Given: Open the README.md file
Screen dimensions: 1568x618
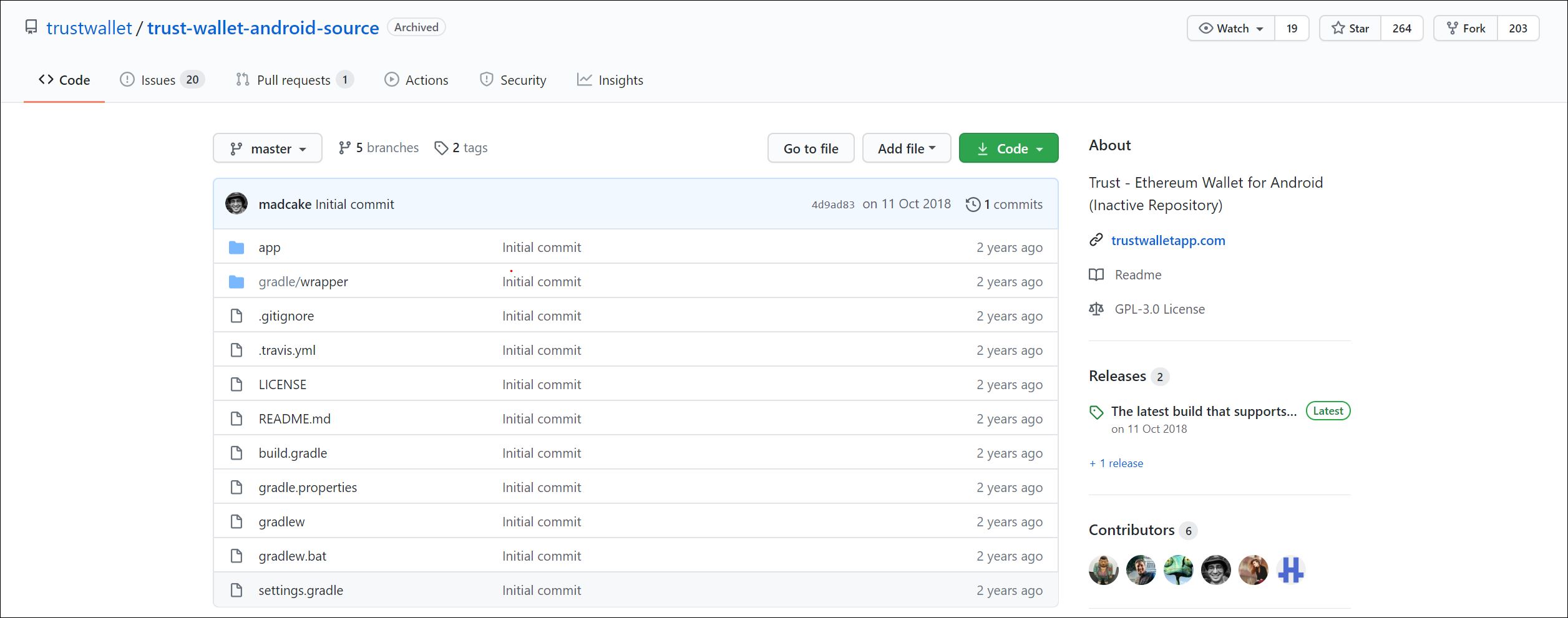Looking at the screenshot, I should point(295,419).
